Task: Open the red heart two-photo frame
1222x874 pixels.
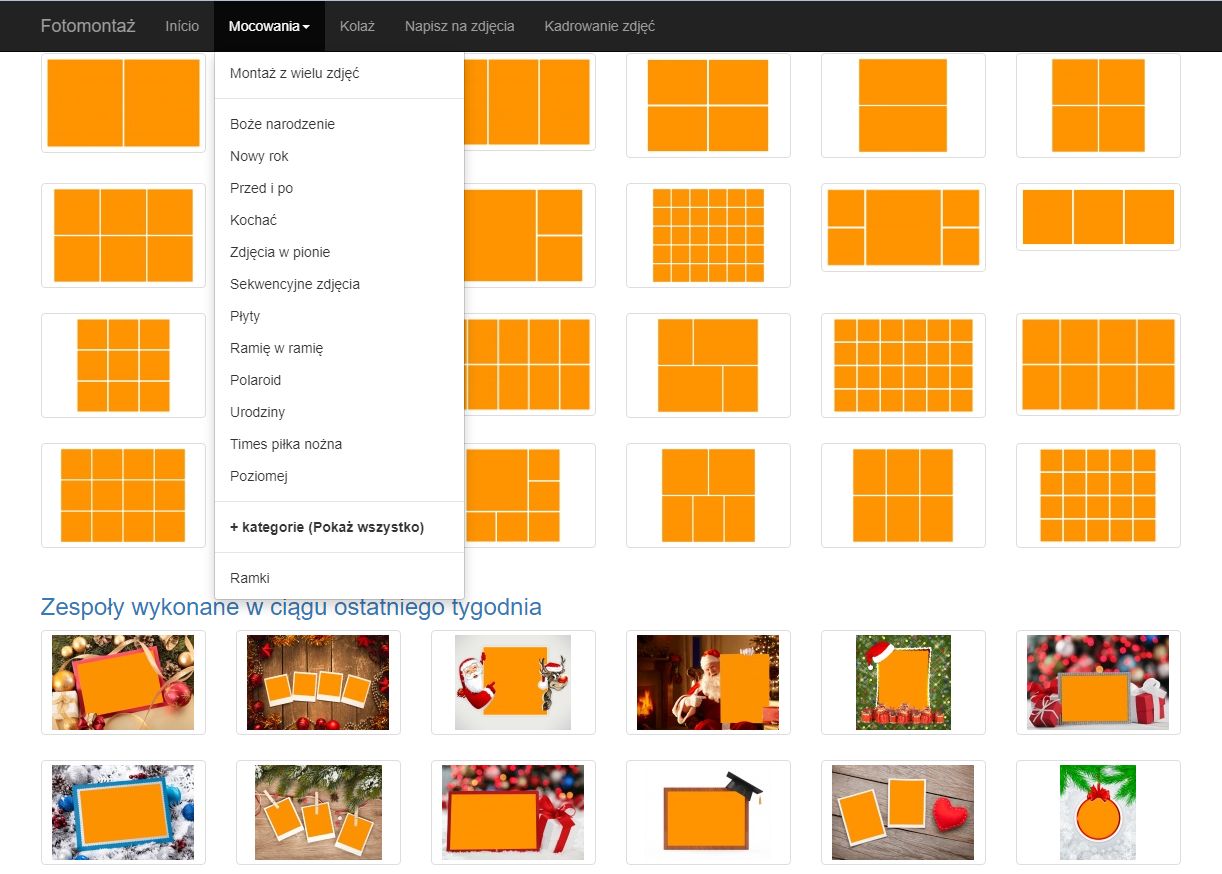Action: click(903, 812)
